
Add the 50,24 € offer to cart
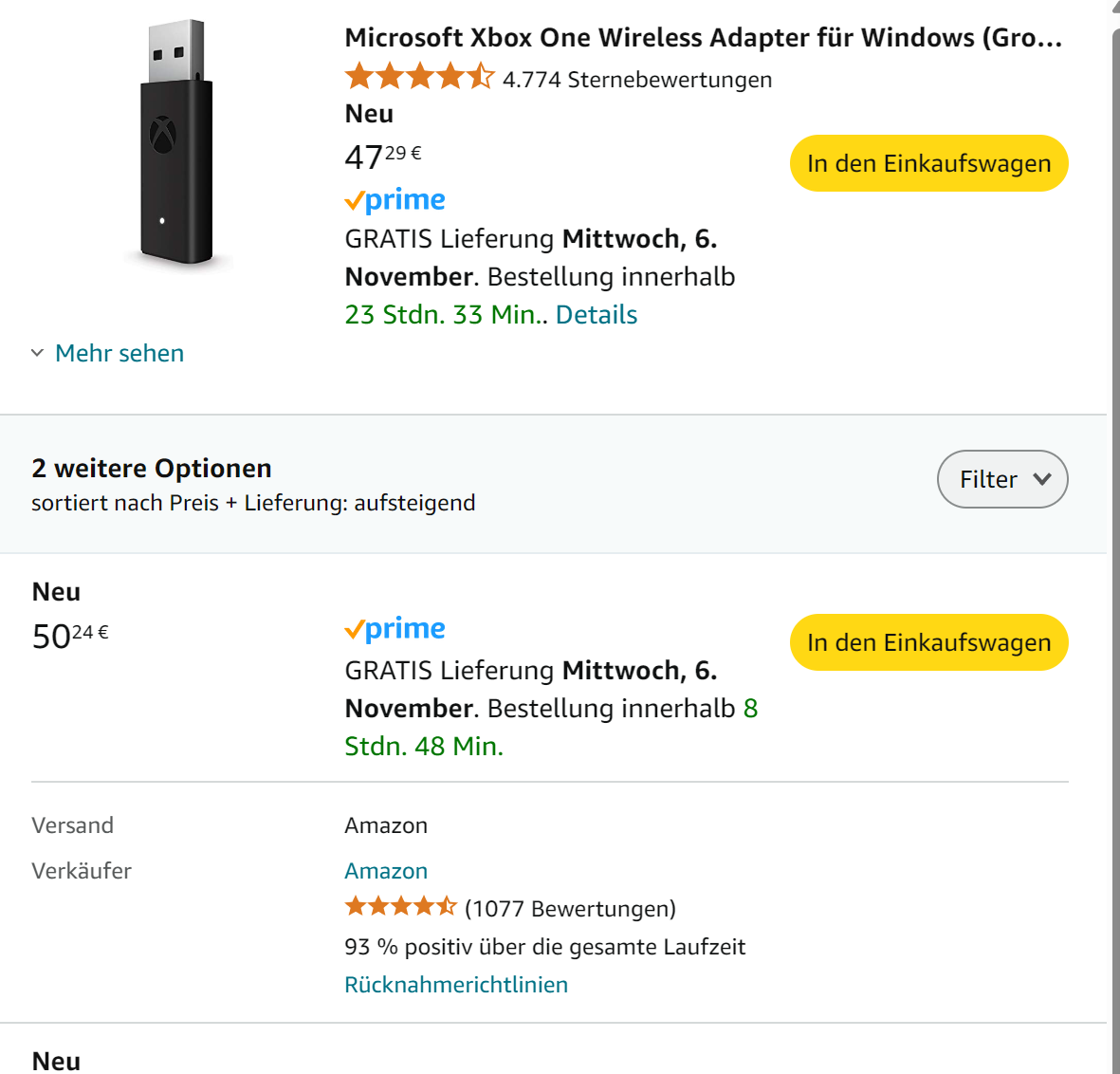928,642
